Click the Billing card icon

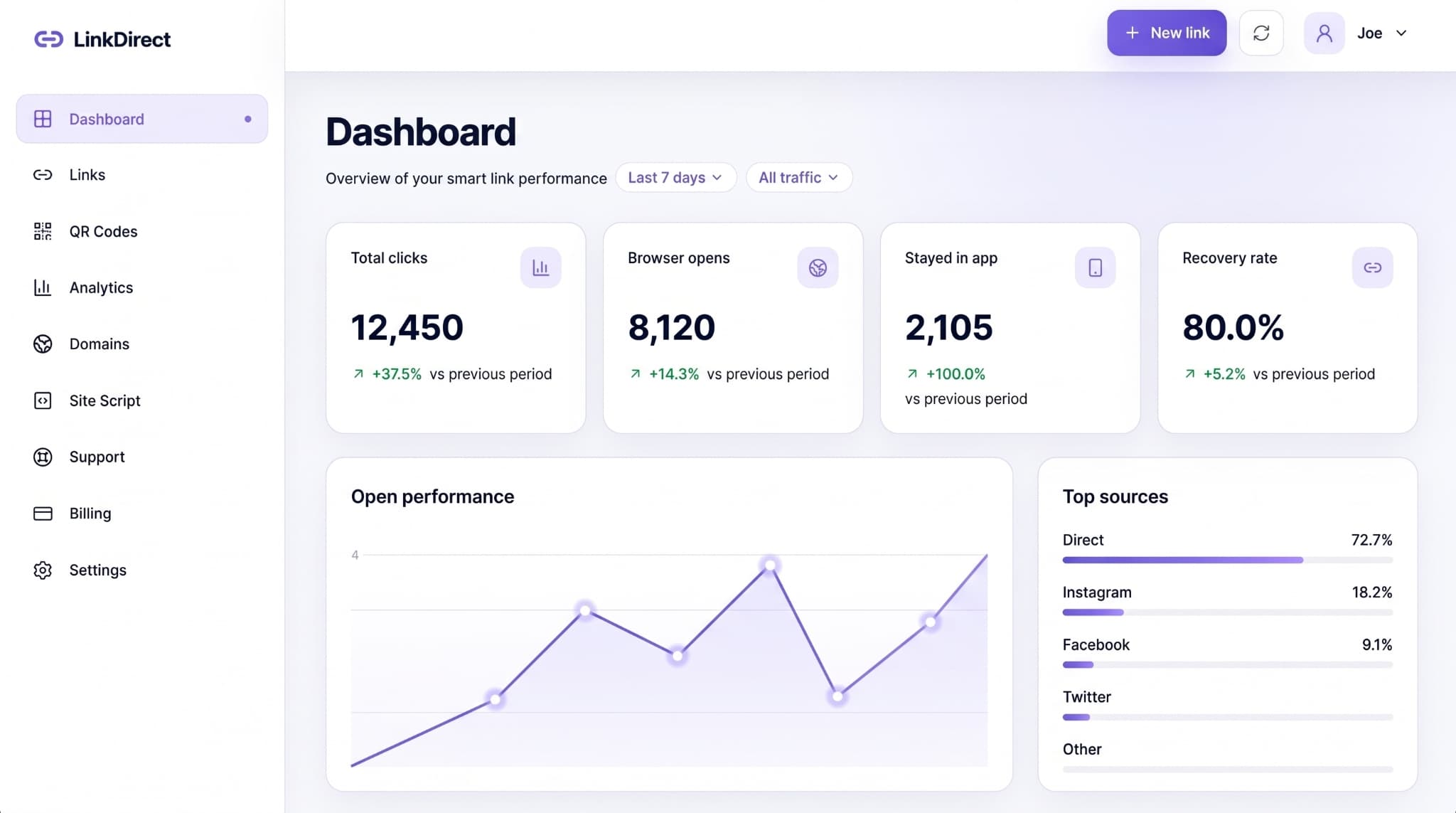coord(43,514)
